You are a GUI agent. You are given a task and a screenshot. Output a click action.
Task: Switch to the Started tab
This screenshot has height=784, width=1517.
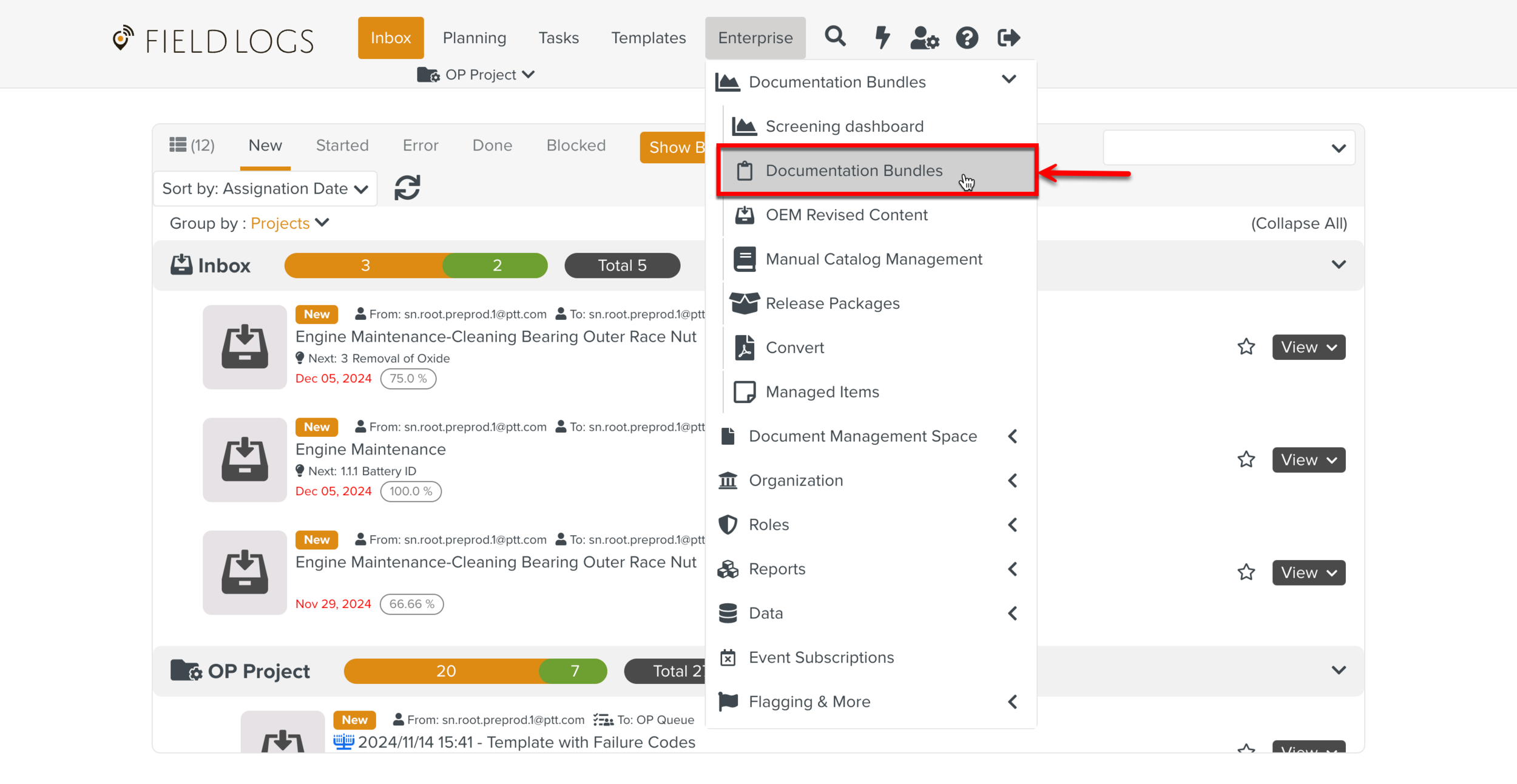point(342,145)
